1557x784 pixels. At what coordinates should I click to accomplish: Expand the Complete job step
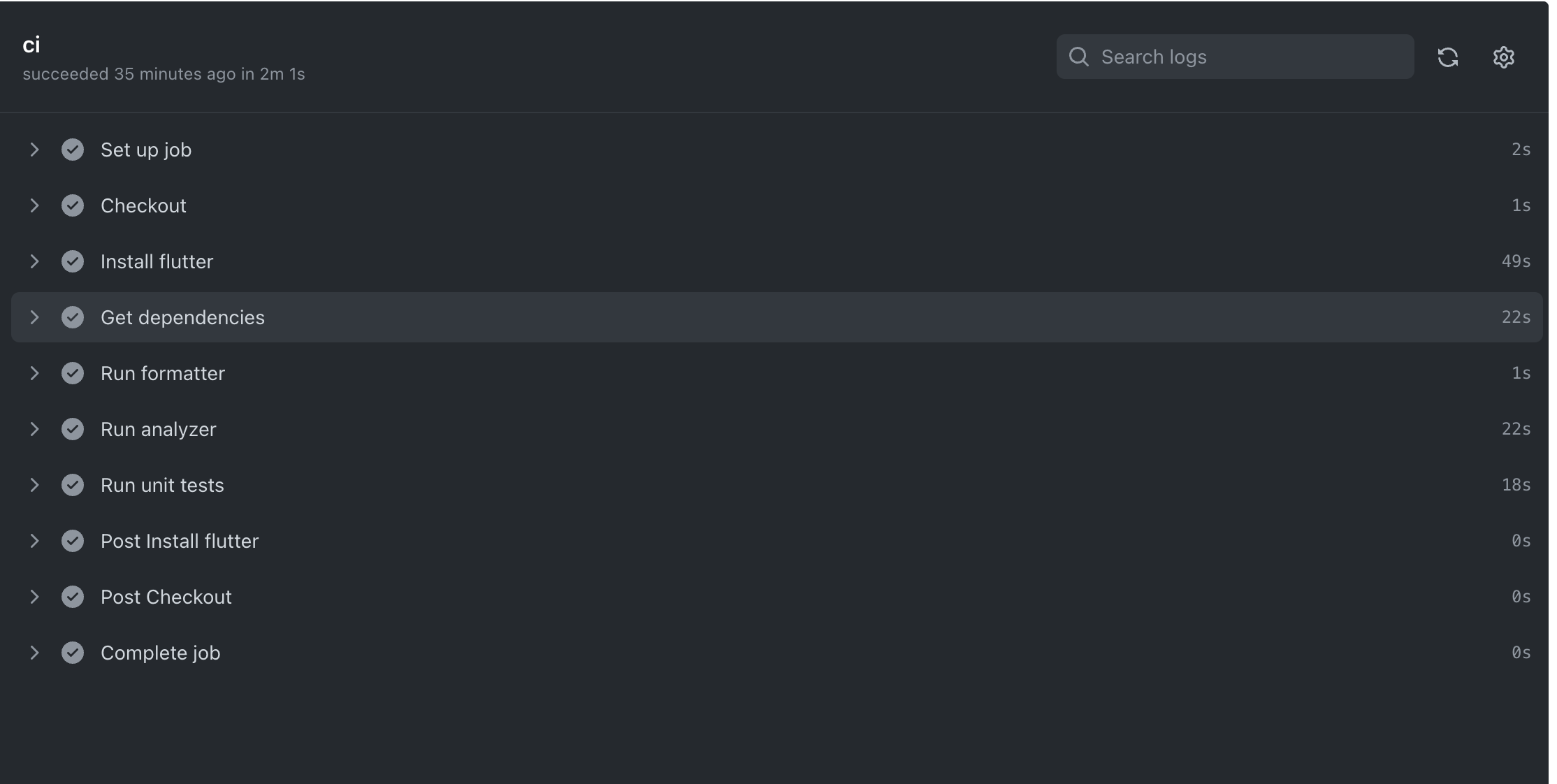[35, 653]
